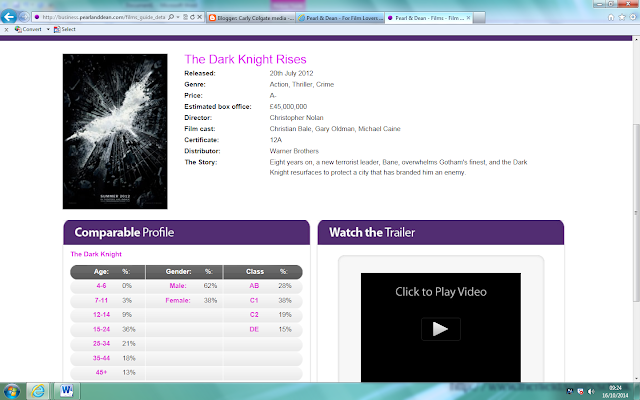Close the Convert toolbar with the X
This screenshot has height=400, width=640.
pos(6,29)
